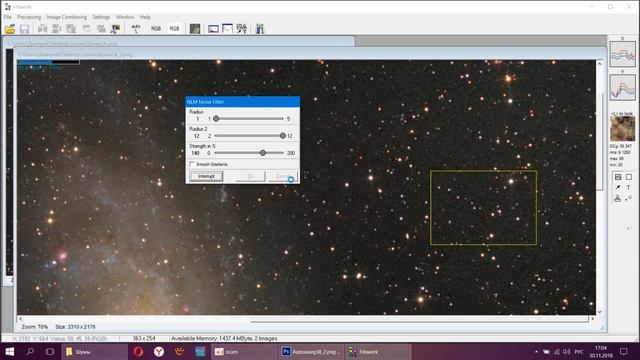Open file using the folder toolbar icon

[10, 29]
